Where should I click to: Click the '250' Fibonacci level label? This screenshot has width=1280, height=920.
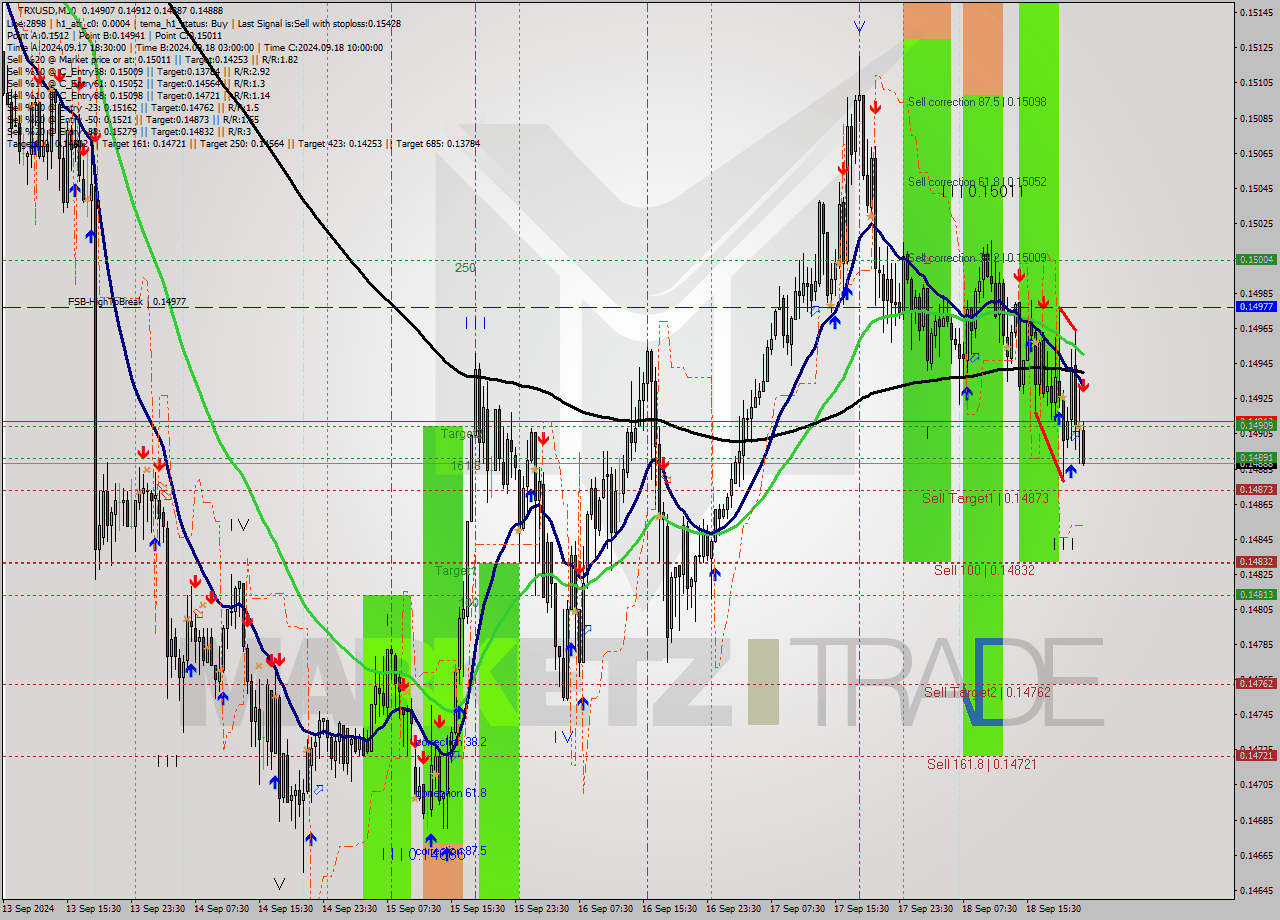[x=465, y=268]
